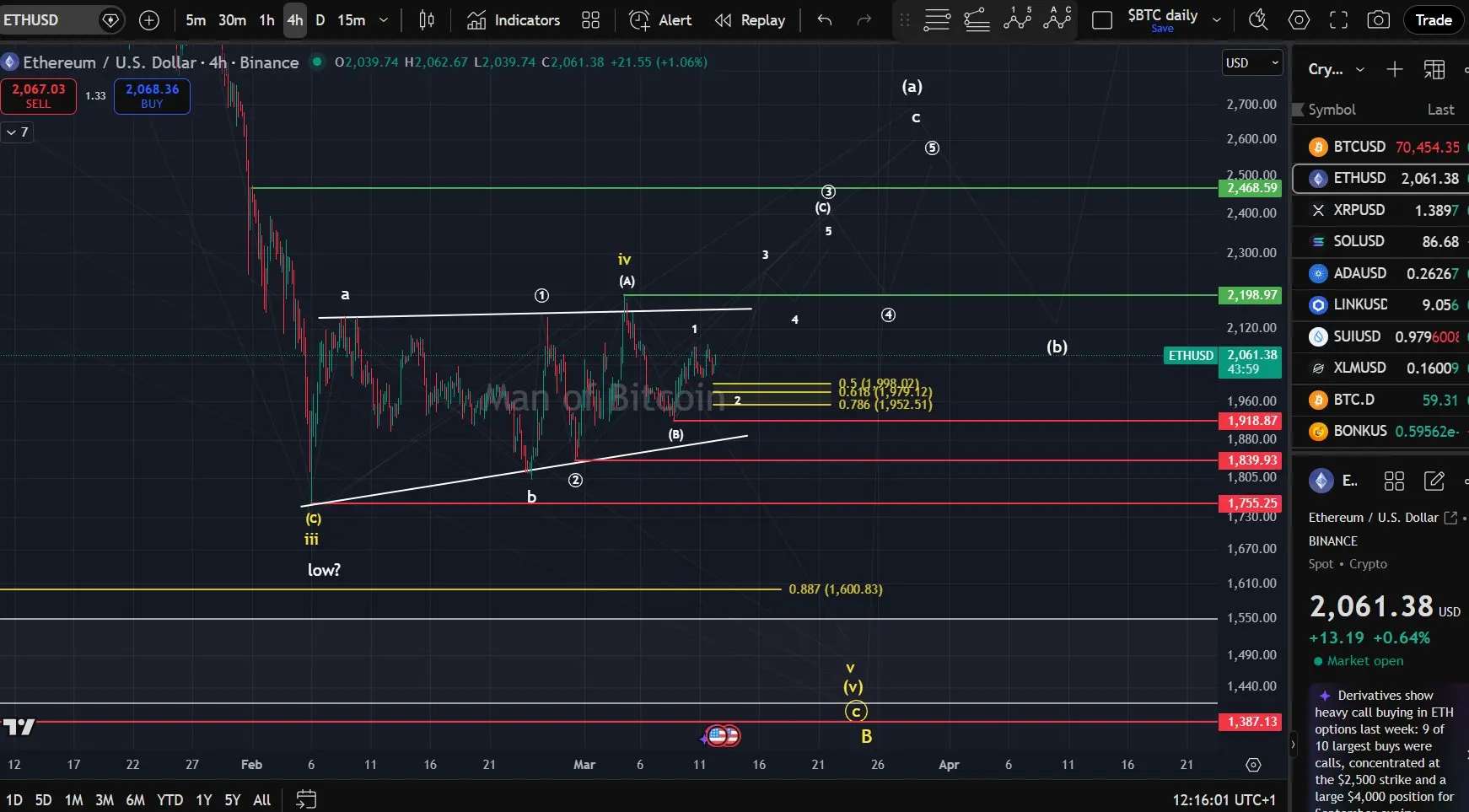Redo the last undone action
The width and height of the screenshot is (1469, 812).
pyautogui.click(x=864, y=20)
